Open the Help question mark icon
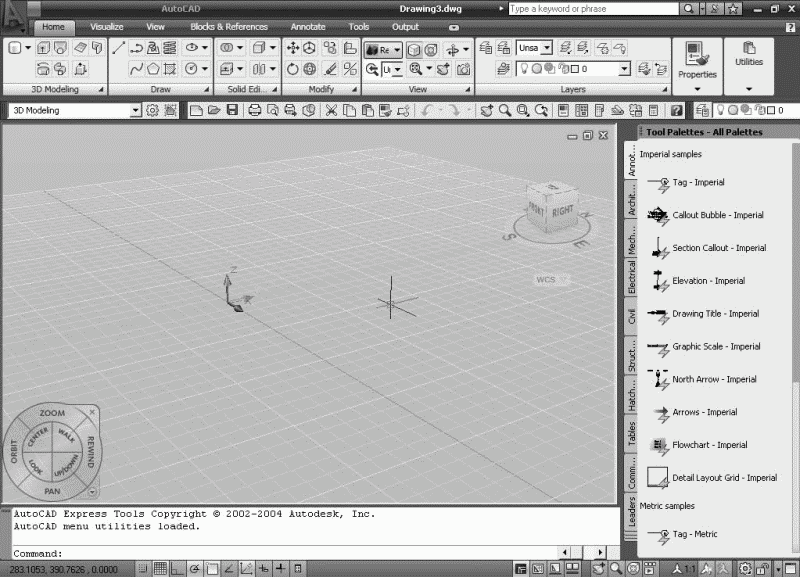800x577 pixels. [x=677, y=111]
